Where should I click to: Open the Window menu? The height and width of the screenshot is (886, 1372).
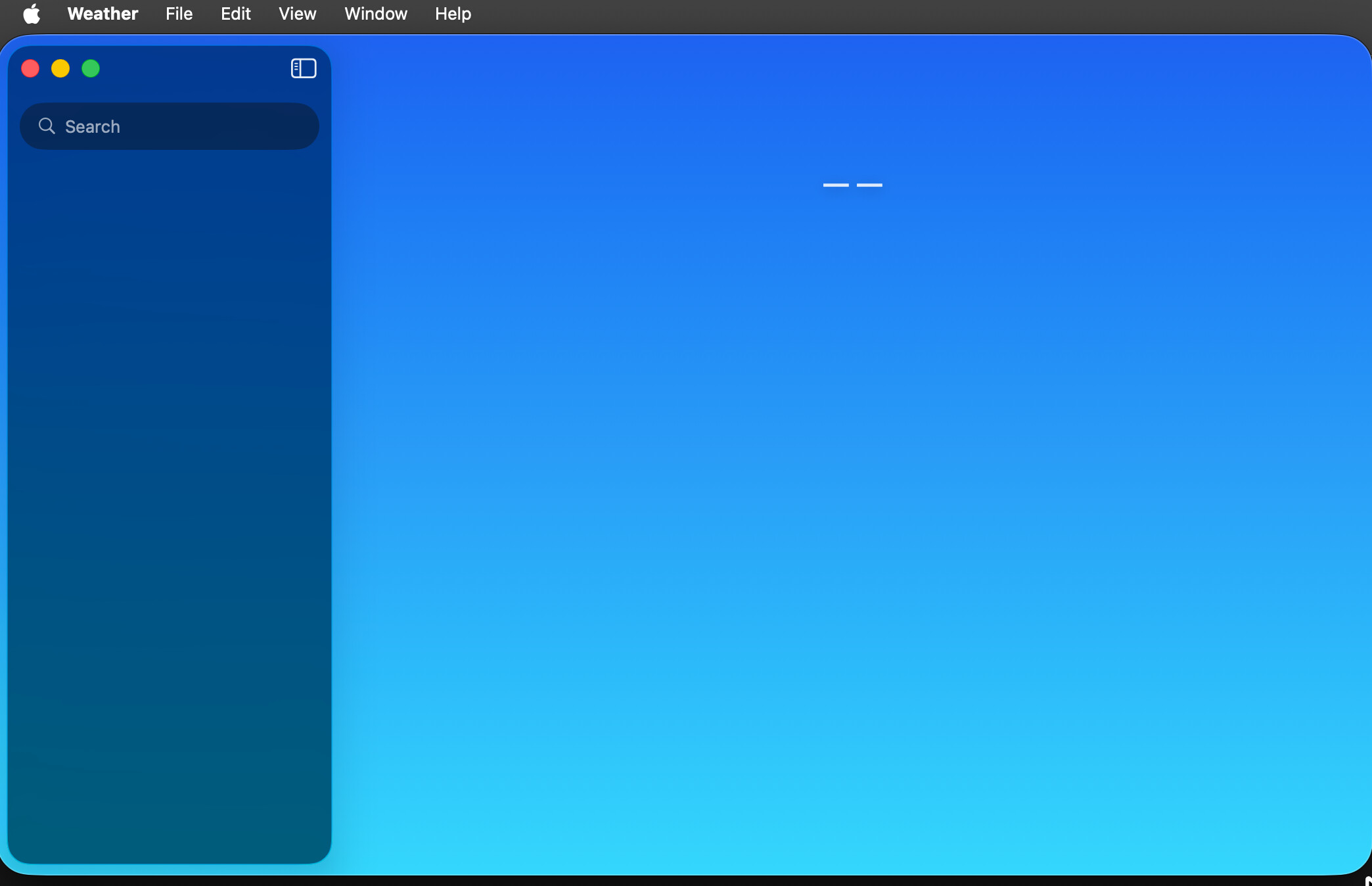(375, 14)
